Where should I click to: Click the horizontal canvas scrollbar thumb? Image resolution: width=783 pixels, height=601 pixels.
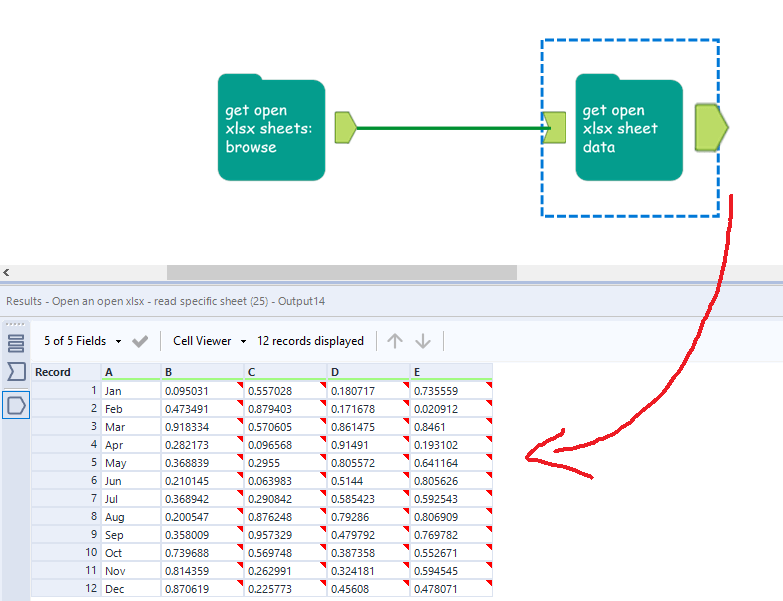click(x=341, y=272)
